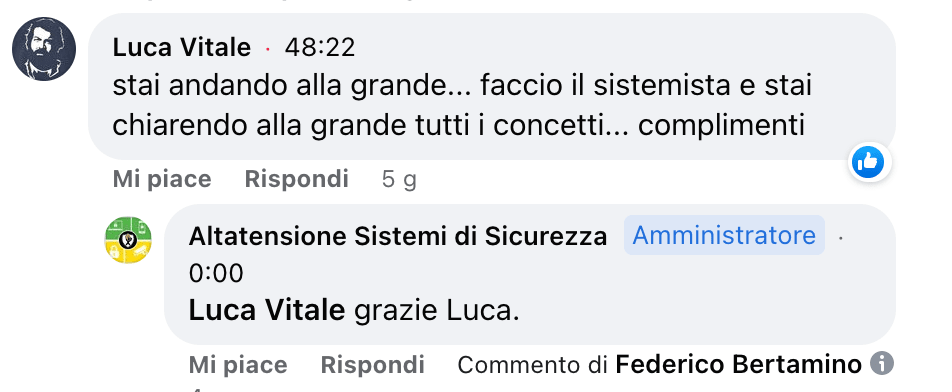Select the Amministratore badge
This screenshot has height=392, width=952.
(x=724, y=235)
